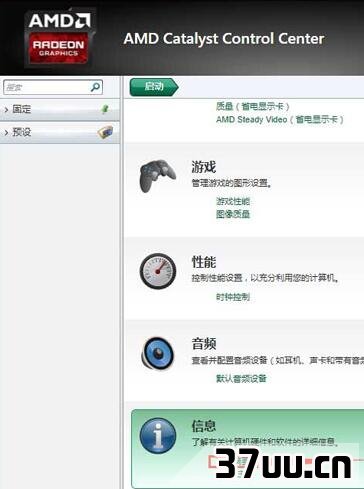
Task: Open AMD Steady Video link
Action: pyautogui.click(x=280, y=119)
